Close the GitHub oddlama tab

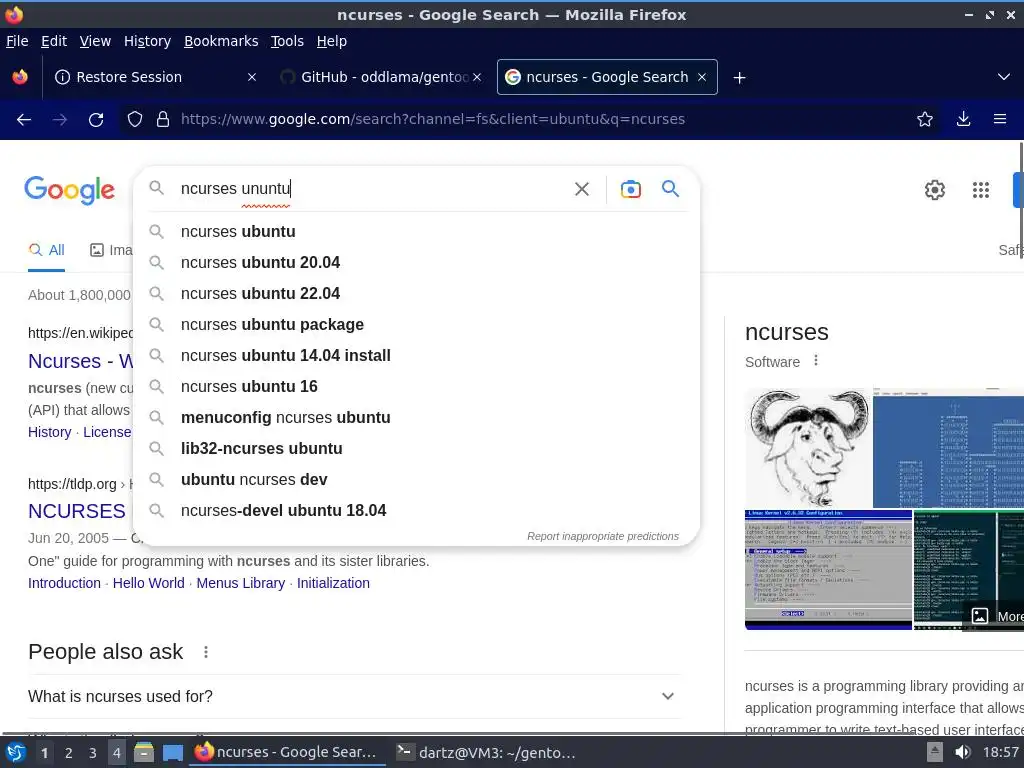[x=477, y=77]
